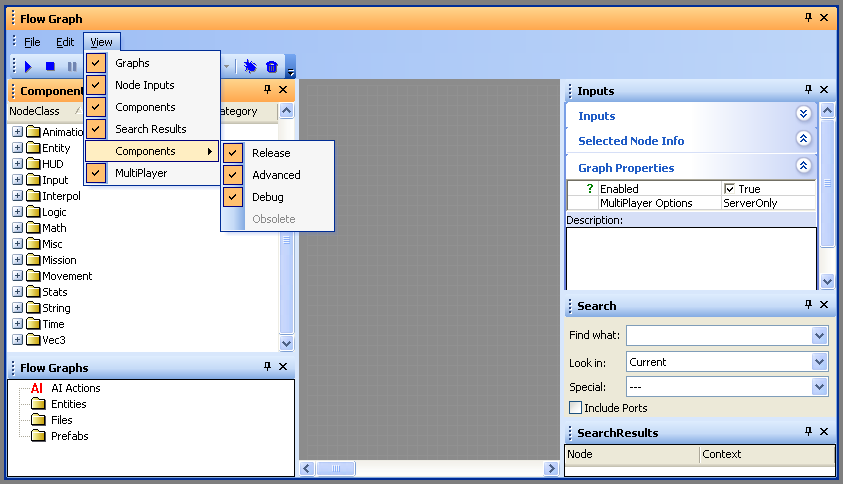
Task: Open the Special dropdown
Action: click(x=819, y=387)
